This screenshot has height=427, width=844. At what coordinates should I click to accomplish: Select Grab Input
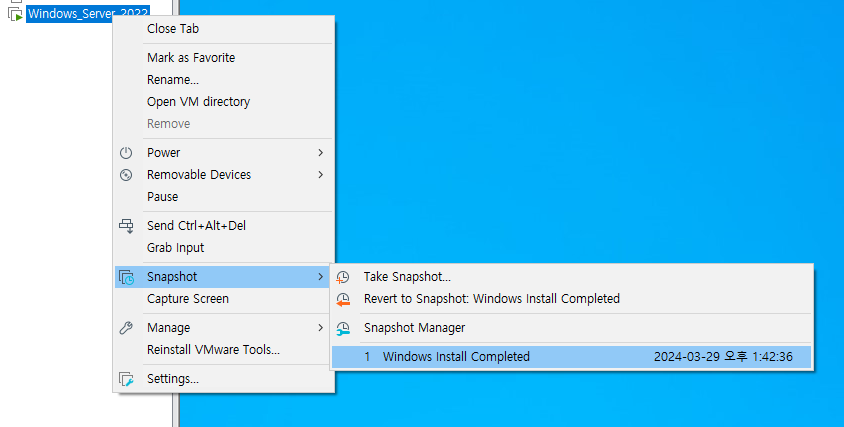click(x=223, y=248)
